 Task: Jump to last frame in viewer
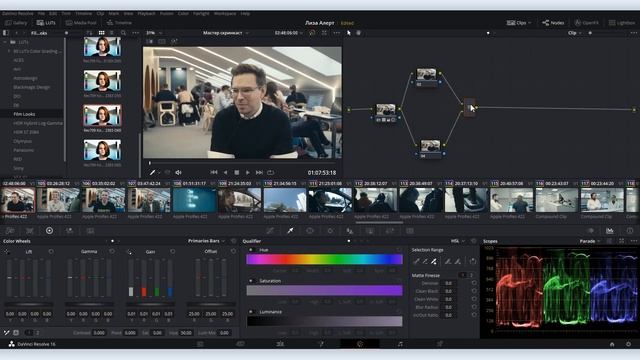click(x=259, y=173)
